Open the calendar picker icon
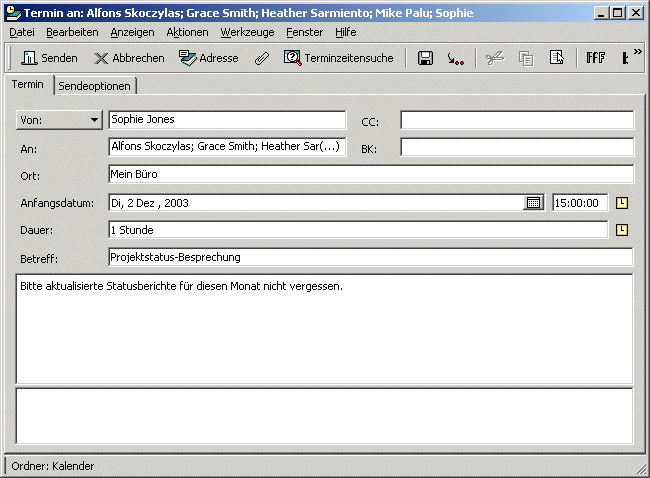 click(x=534, y=203)
